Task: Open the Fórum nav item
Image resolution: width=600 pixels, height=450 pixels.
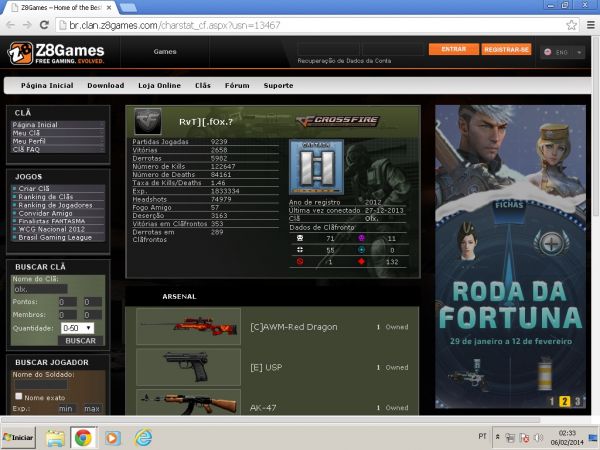Action: point(237,85)
